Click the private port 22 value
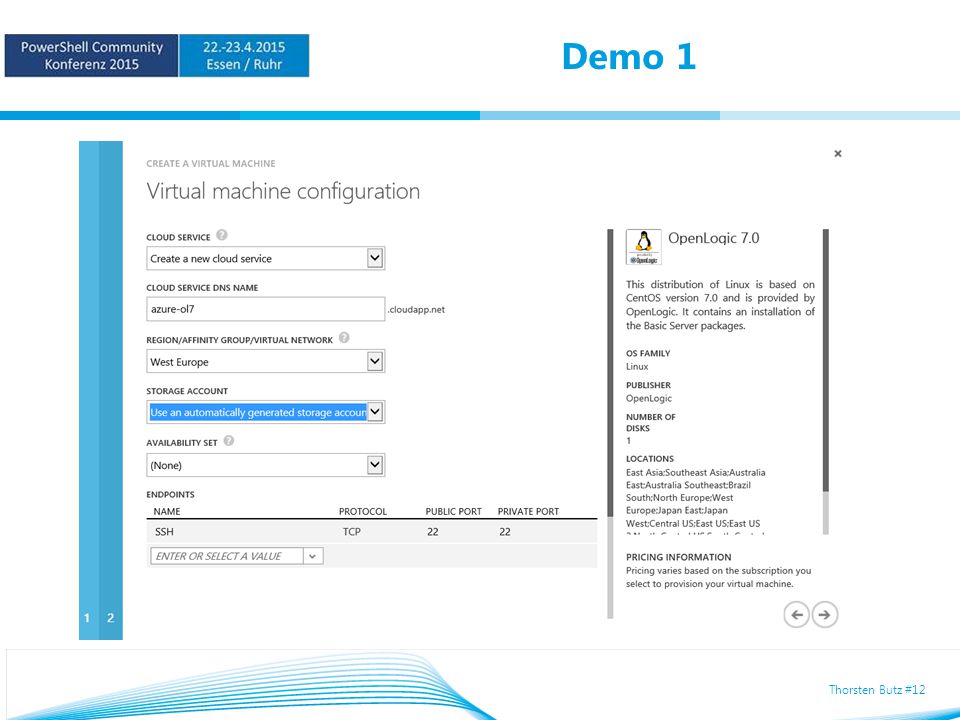This screenshot has height=720, width=960. pos(504,532)
